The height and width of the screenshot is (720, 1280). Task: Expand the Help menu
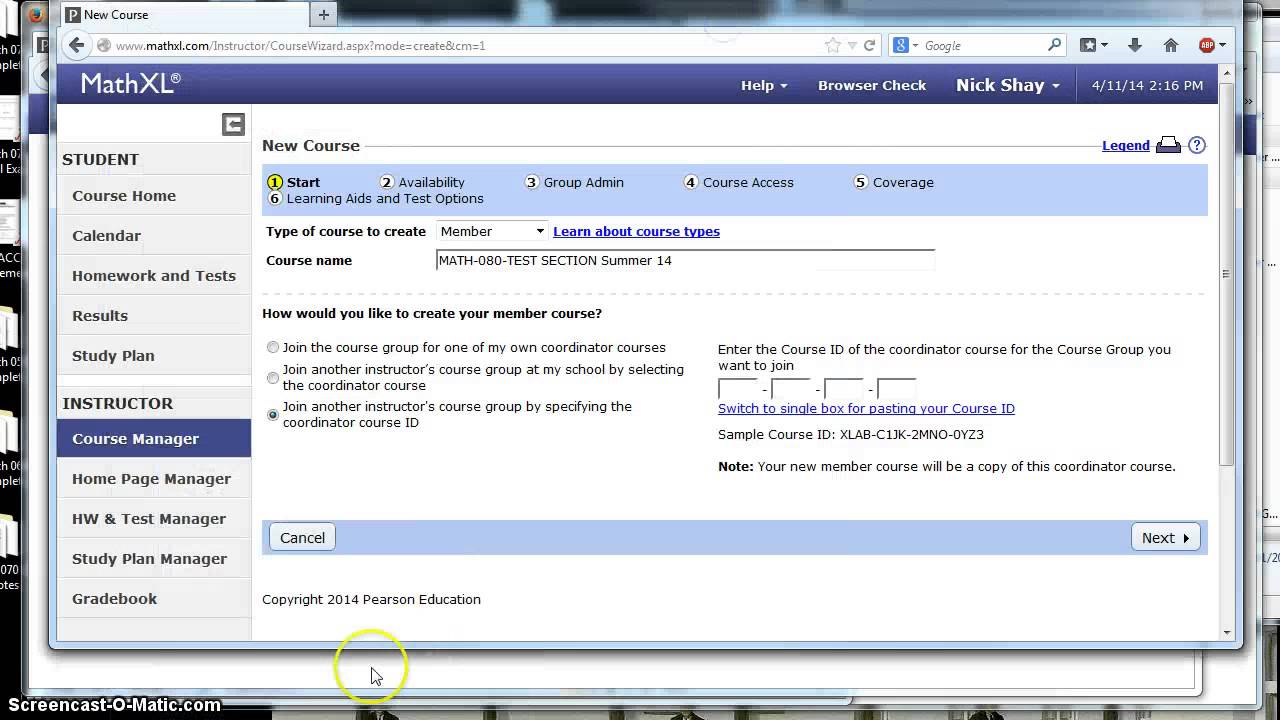764,85
